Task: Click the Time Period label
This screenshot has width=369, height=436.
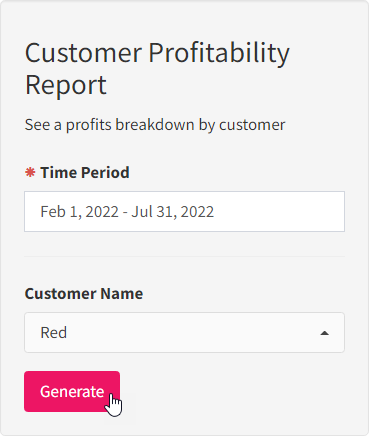Action: (85, 172)
